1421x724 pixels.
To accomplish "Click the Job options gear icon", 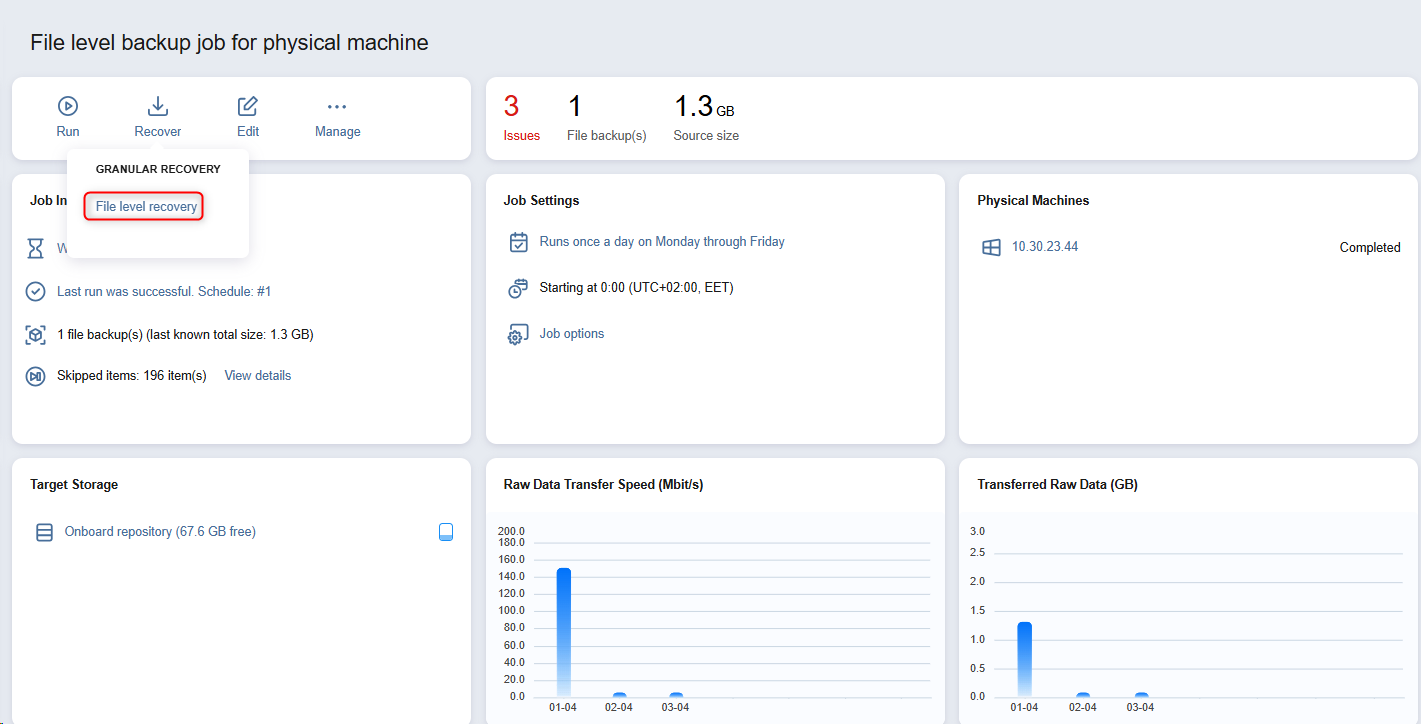I will [518, 334].
